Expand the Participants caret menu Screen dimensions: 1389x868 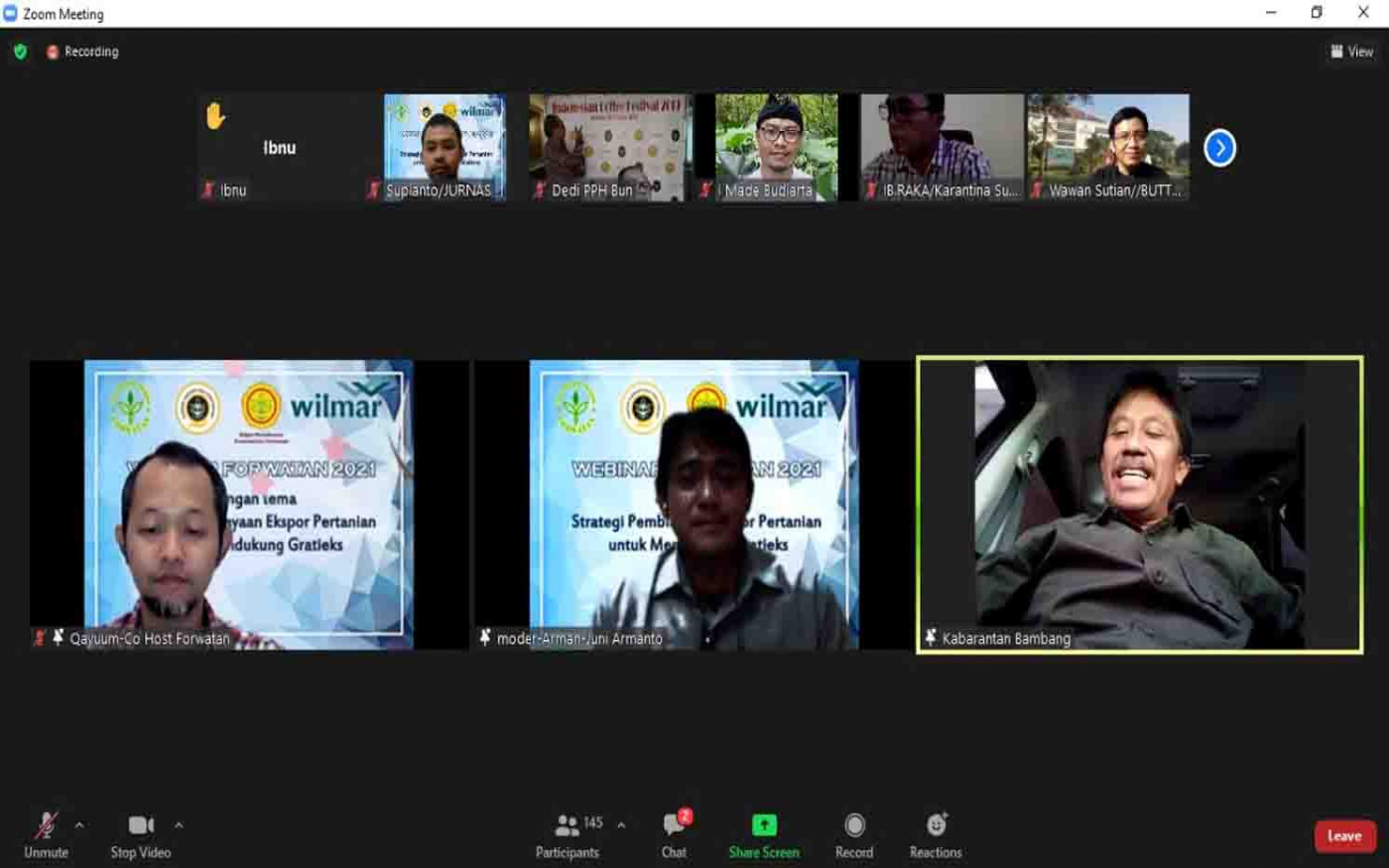pyautogui.click(x=621, y=824)
